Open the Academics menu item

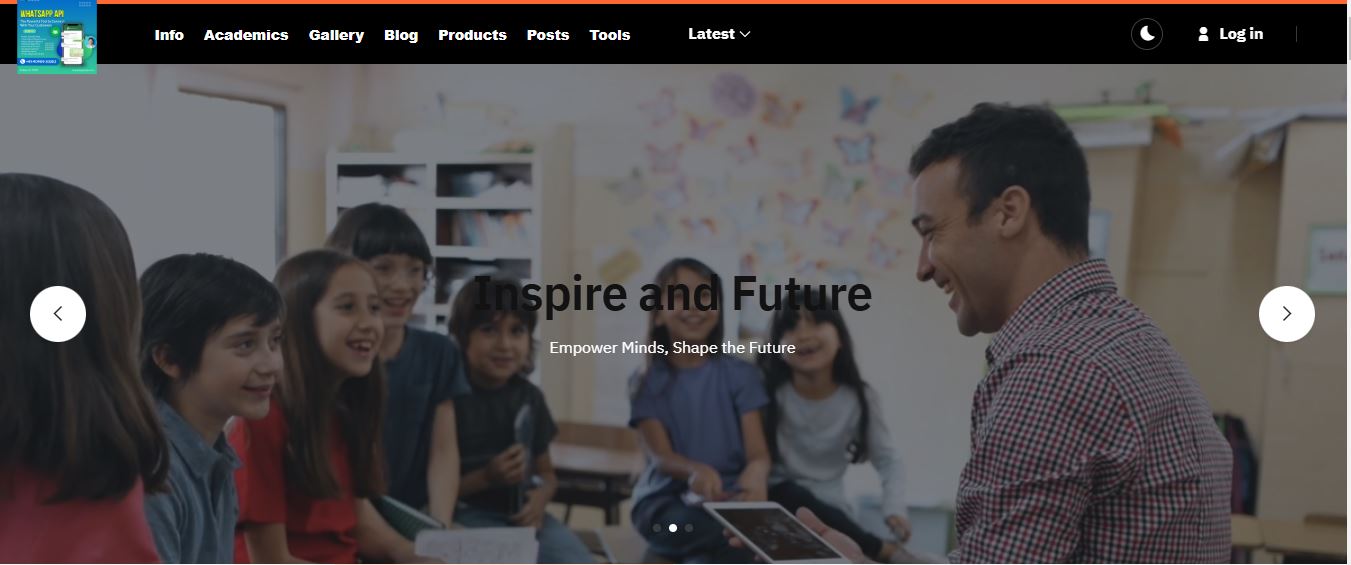point(246,35)
